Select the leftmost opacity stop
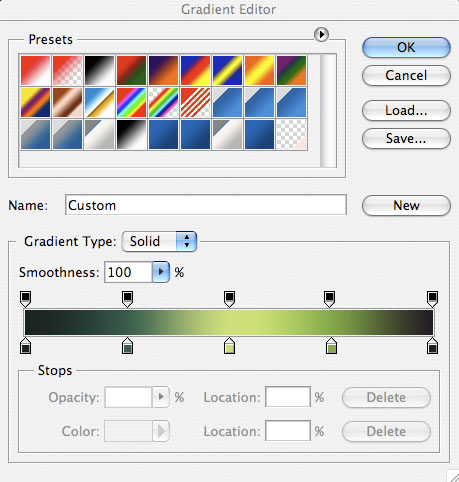 (x=26, y=299)
